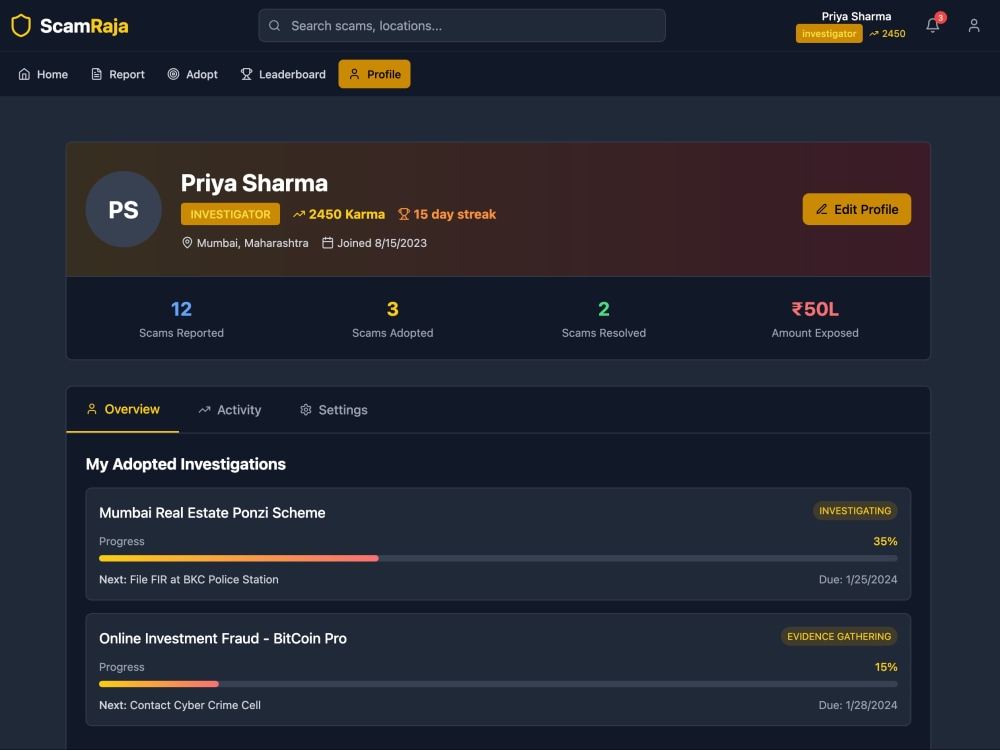1000x750 pixels.
Task: Click the Report document icon
Action: coord(96,74)
